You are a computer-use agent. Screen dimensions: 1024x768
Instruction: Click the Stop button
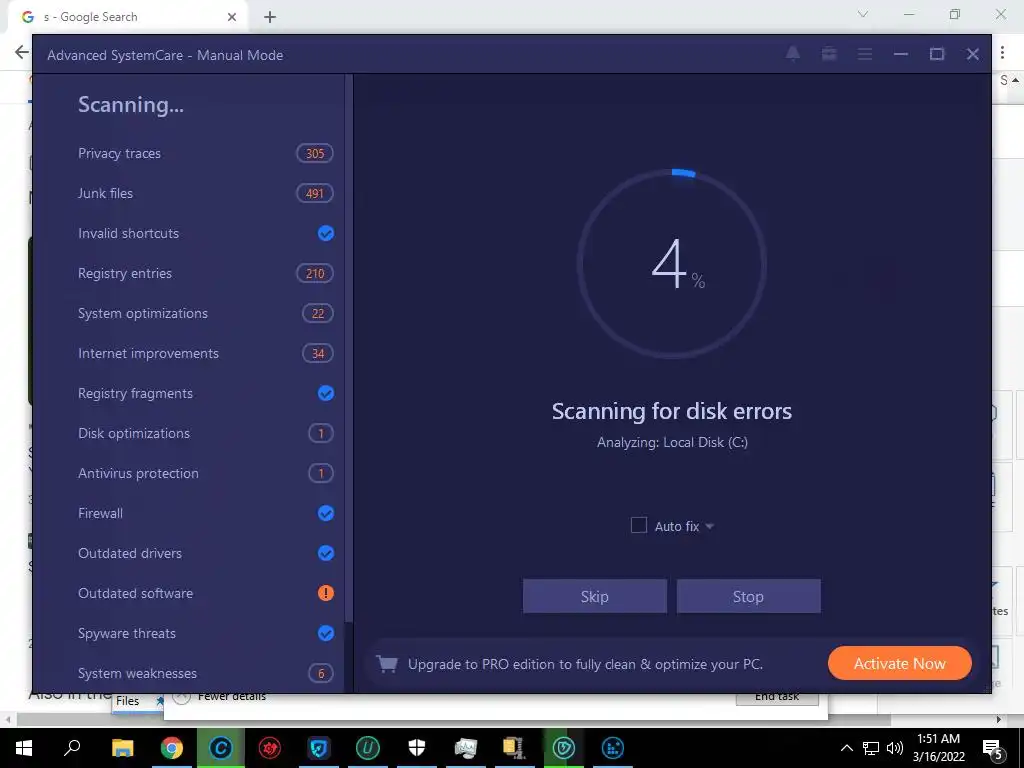point(748,596)
